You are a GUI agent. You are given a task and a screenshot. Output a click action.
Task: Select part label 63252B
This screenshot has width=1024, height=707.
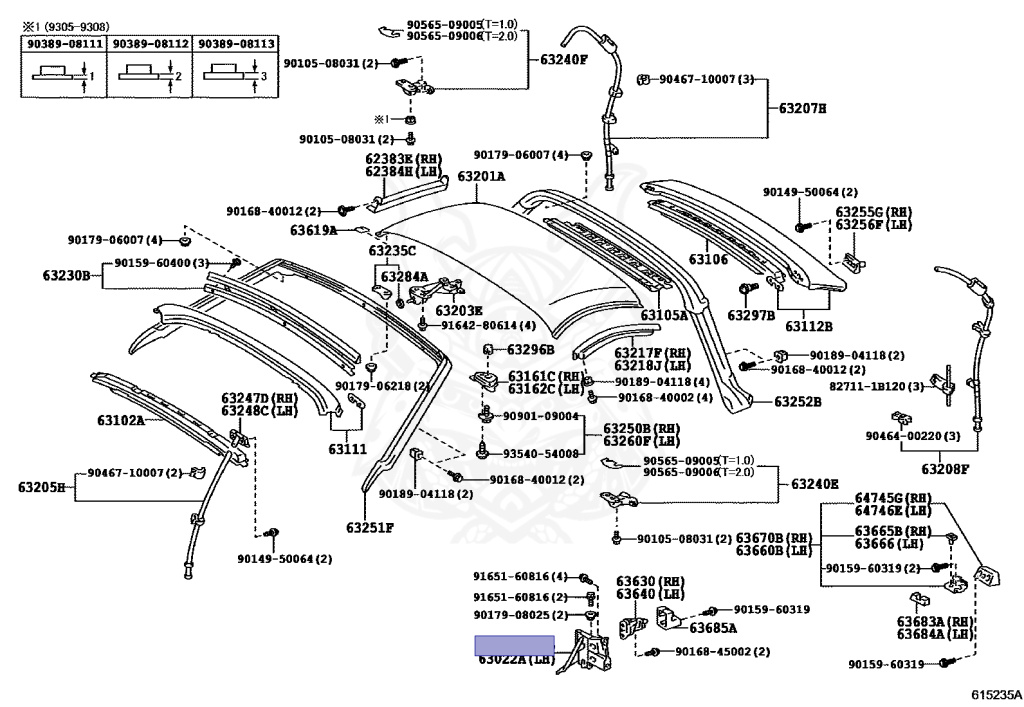click(797, 401)
